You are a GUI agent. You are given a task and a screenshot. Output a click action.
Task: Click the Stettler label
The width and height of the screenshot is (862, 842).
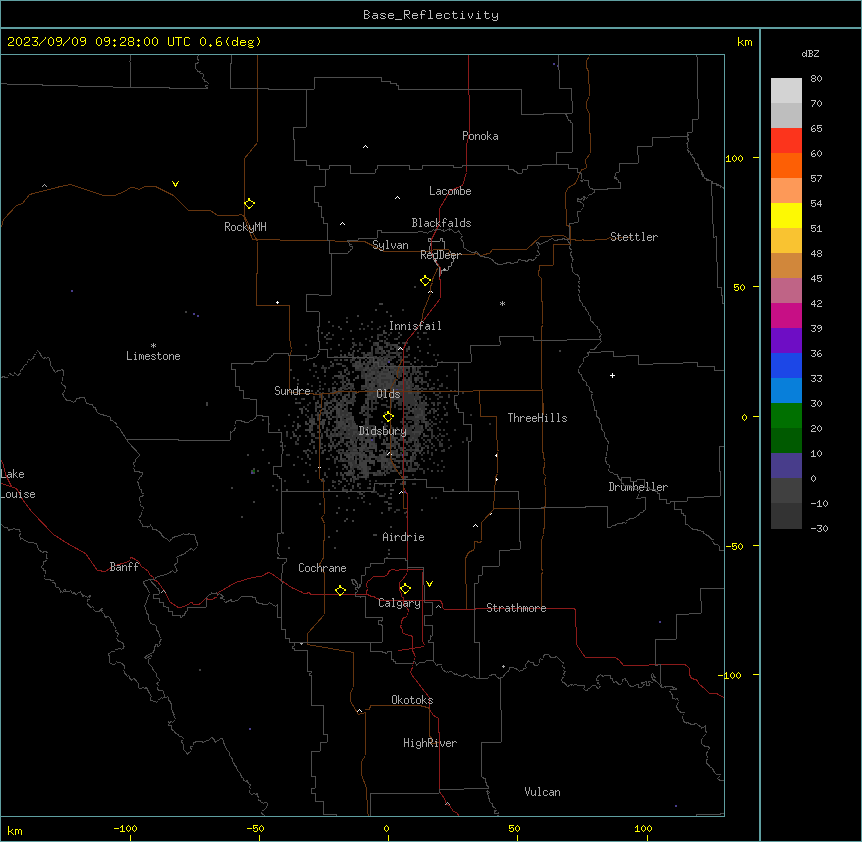pyautogui.click(x=633, y=237)
